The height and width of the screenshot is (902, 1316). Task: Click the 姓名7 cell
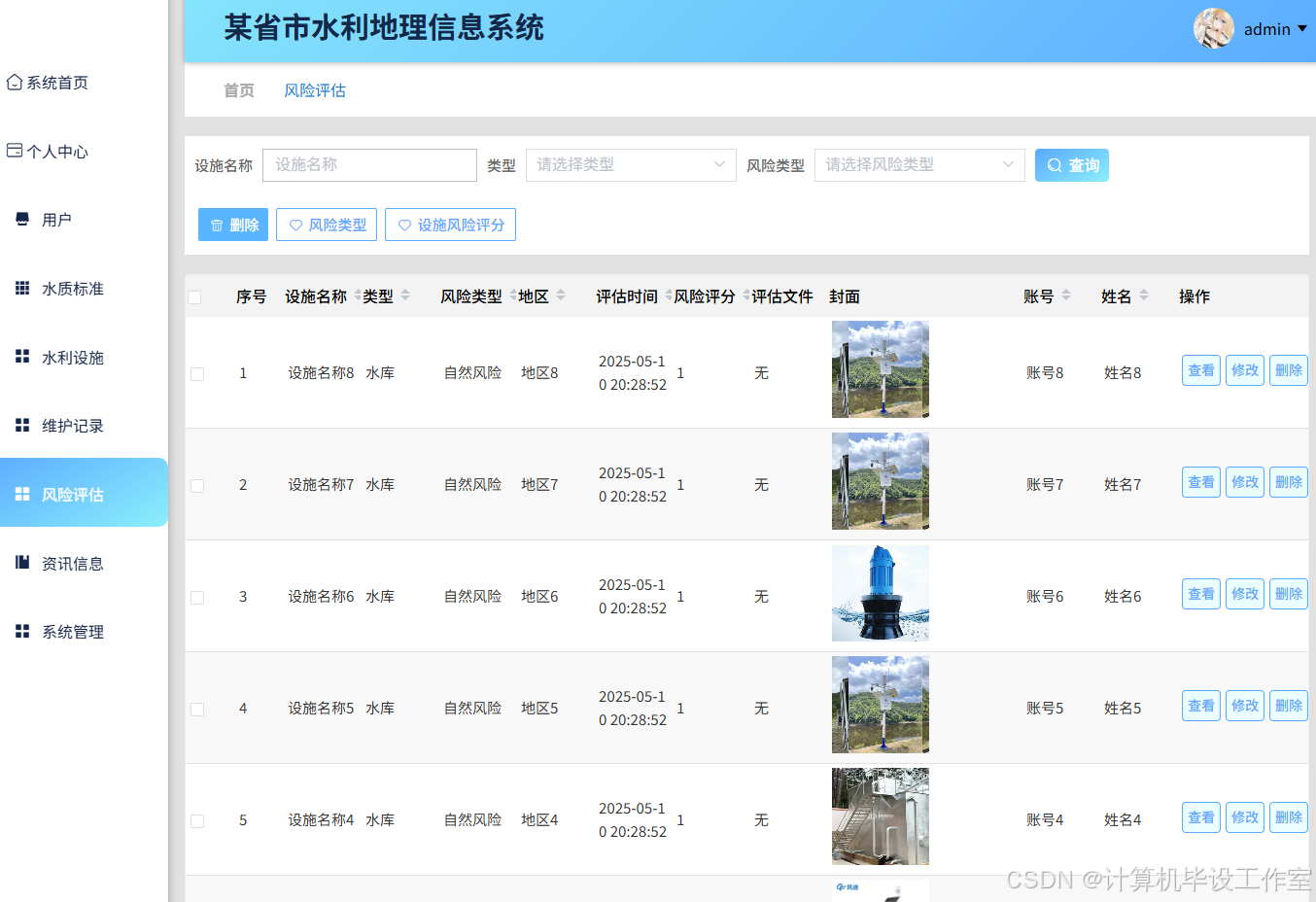(1123, 485)
